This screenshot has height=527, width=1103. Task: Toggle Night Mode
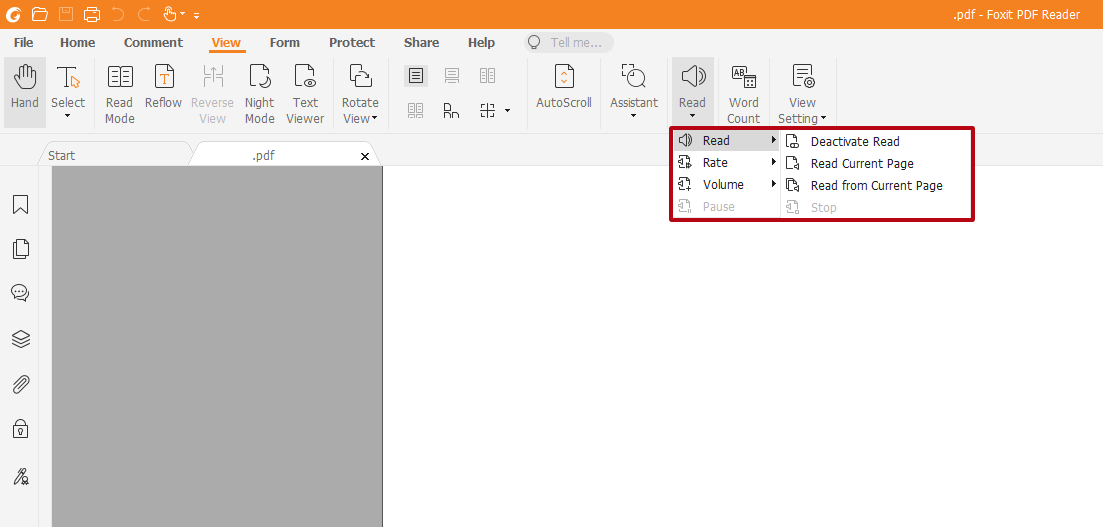pos(259,92)
